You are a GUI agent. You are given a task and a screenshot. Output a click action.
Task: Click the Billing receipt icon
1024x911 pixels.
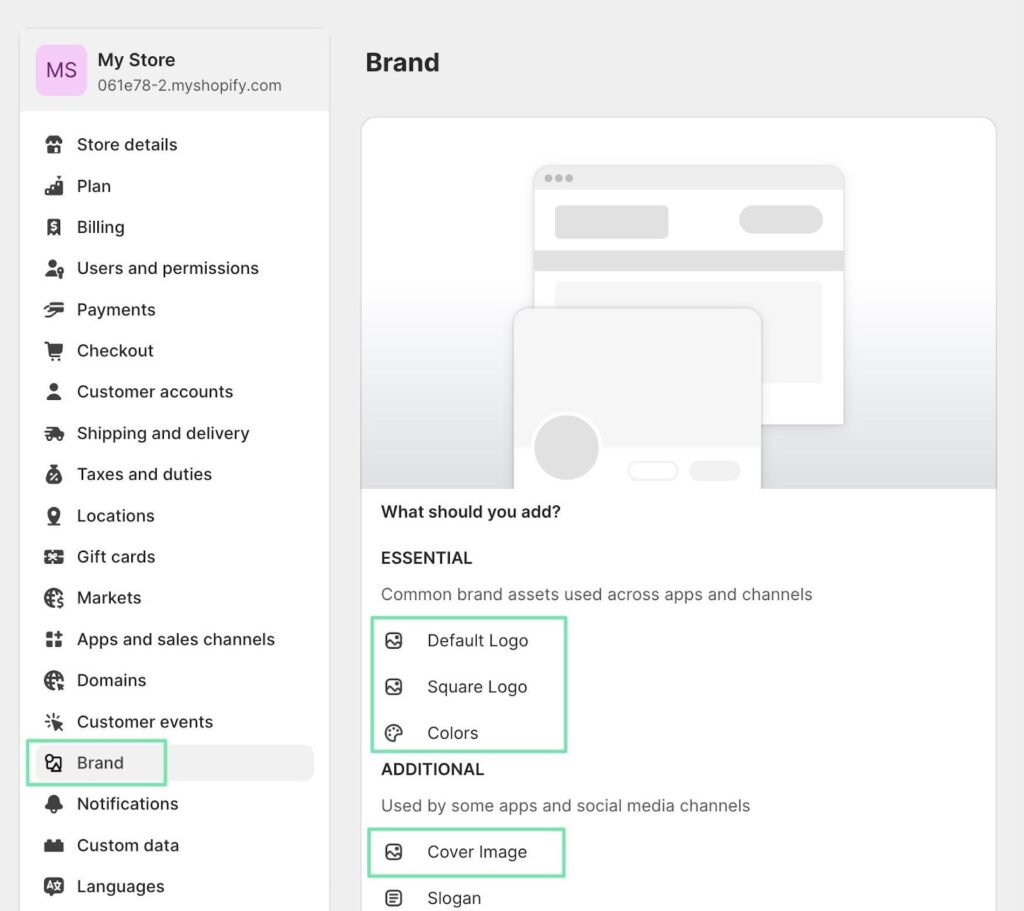point(54,228)
